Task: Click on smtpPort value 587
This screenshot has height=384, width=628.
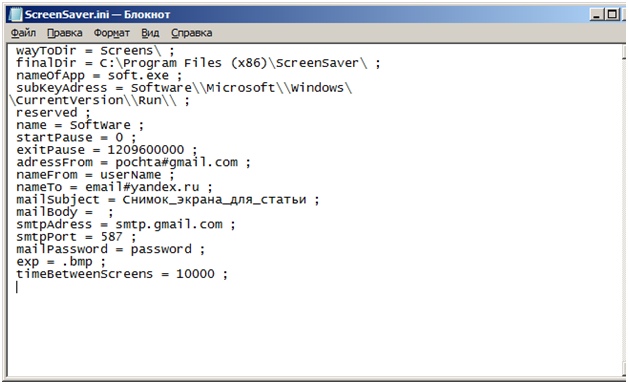Action: tap(111, 237)
